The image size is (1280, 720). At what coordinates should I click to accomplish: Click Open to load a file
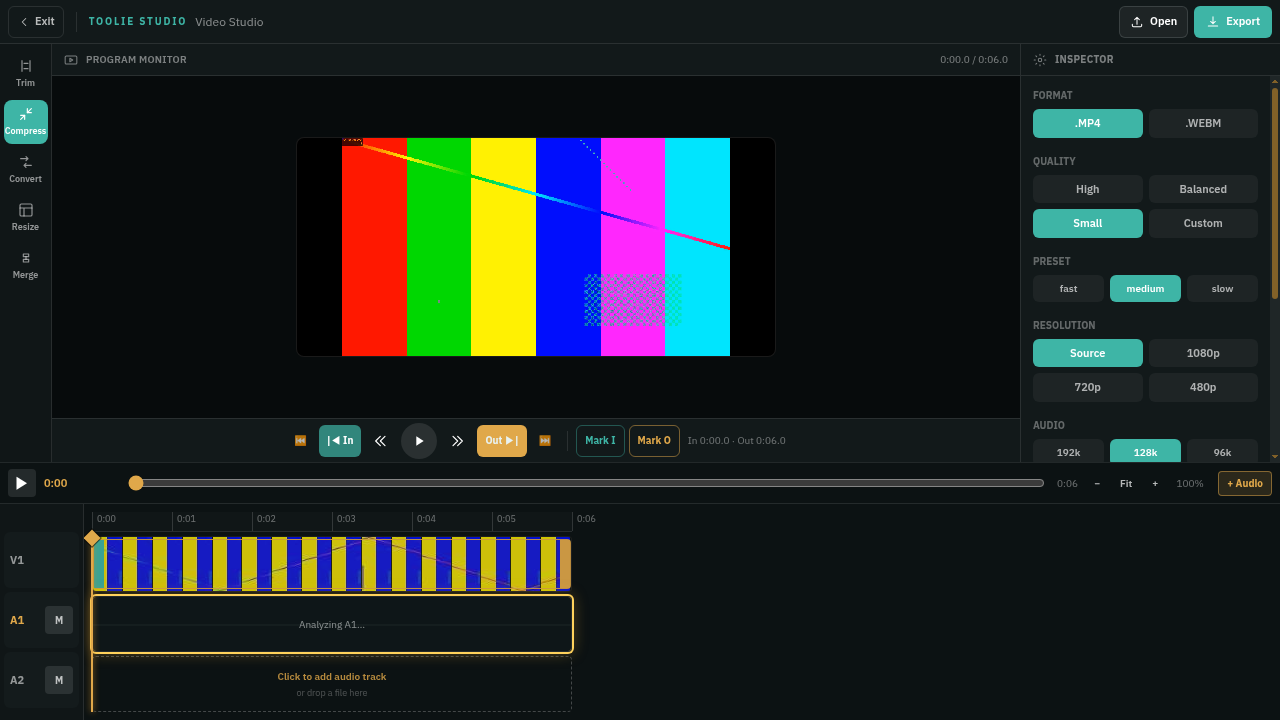pyautogui.click(x=1153, y=22)
